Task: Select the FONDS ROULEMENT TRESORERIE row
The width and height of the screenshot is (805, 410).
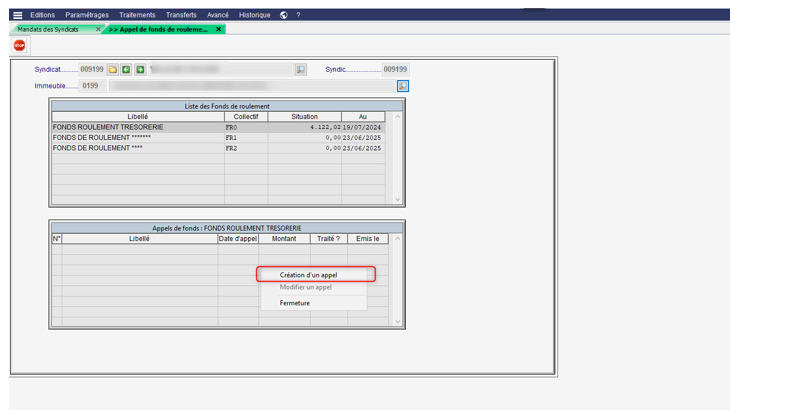Action: [138, 127]
